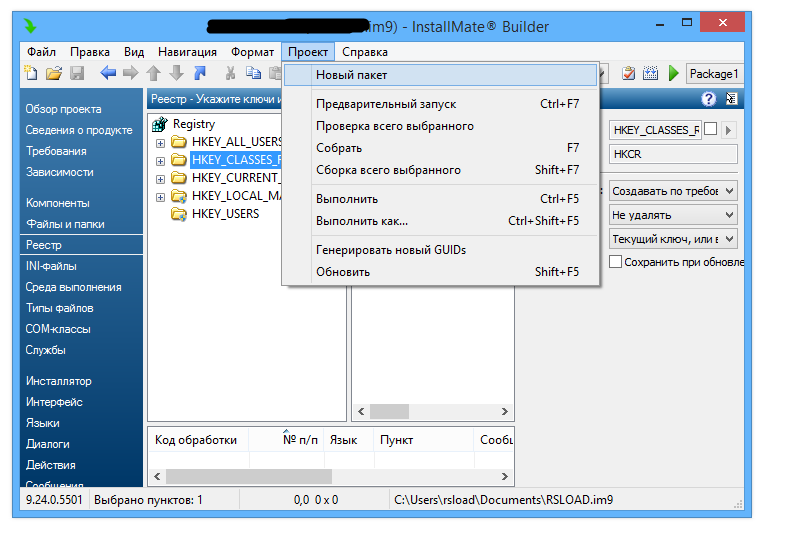Open the Вид menu
The width and height of the screenshot is (785, 533).
(134, 52)
